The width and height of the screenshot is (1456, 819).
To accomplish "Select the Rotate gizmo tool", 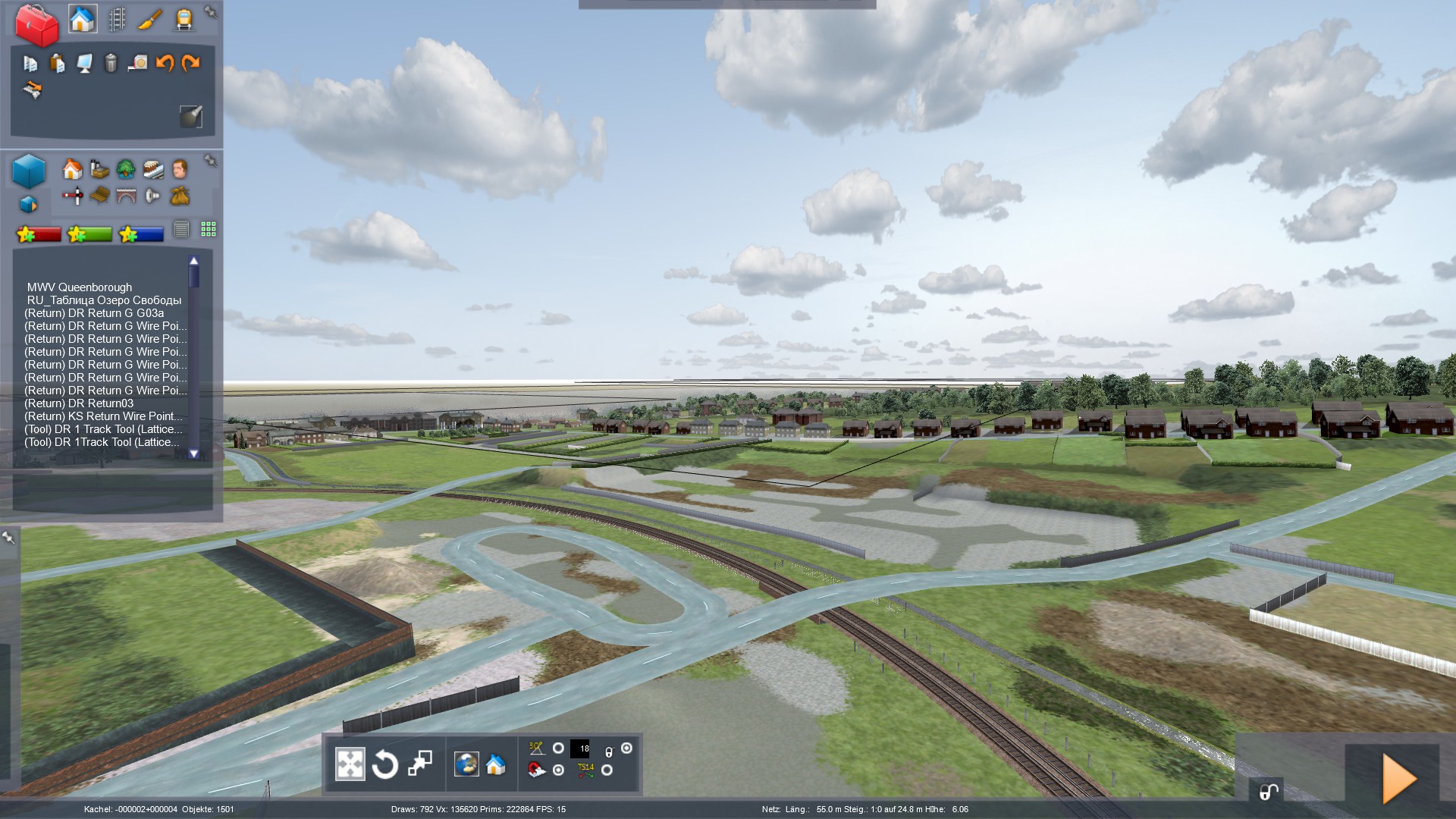I will [x=384, y=764].
